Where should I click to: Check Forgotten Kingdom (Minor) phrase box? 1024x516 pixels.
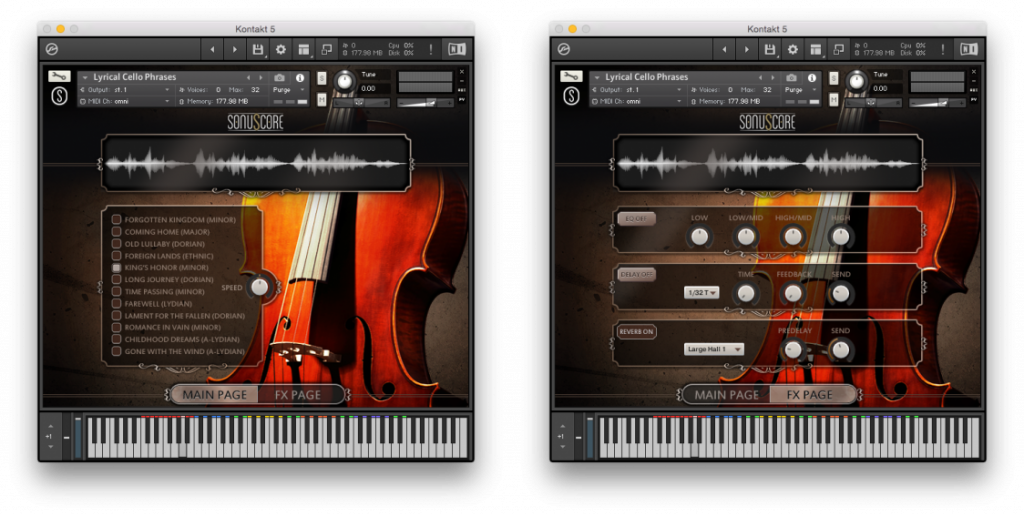tap(116, 219)
